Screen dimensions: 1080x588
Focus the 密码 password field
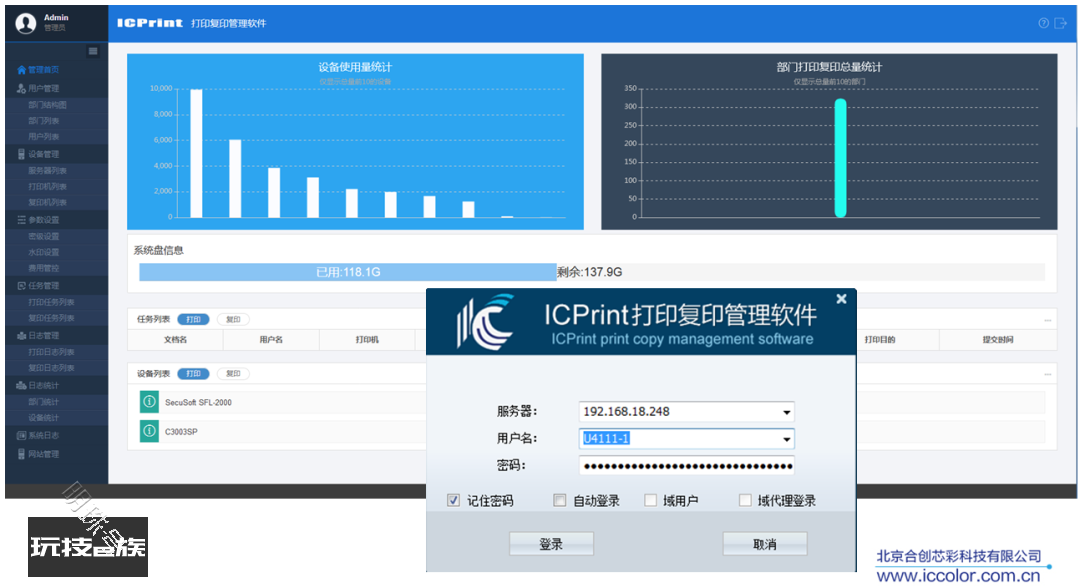[x=687, y=466]
